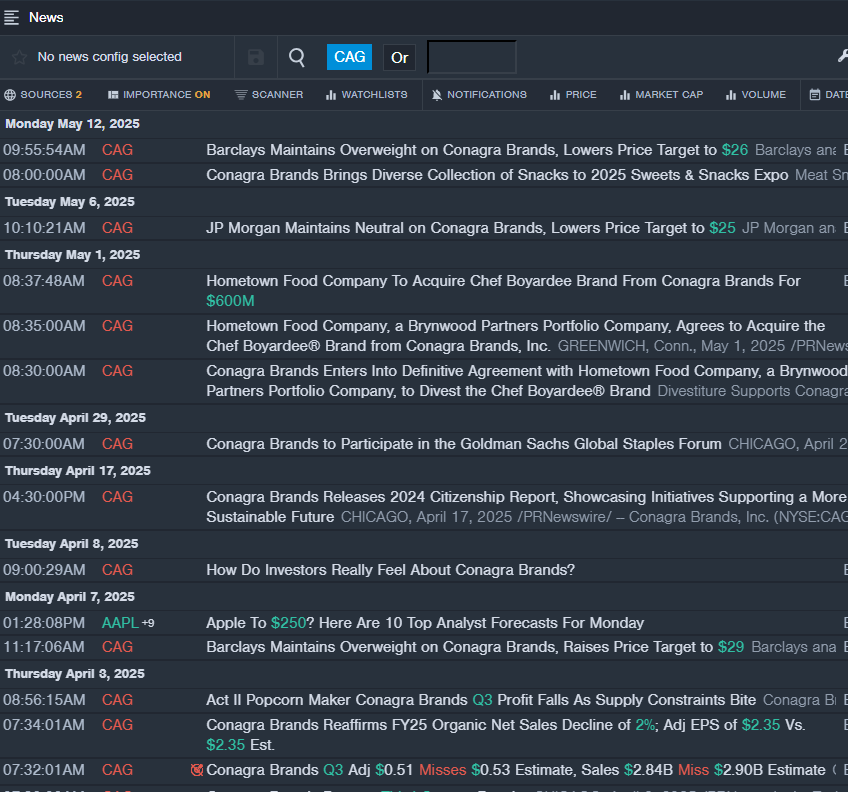Screen dimensions: 848x792
Task: Open the 2024 Citizenship Report headline
Action: coord(527,506)
